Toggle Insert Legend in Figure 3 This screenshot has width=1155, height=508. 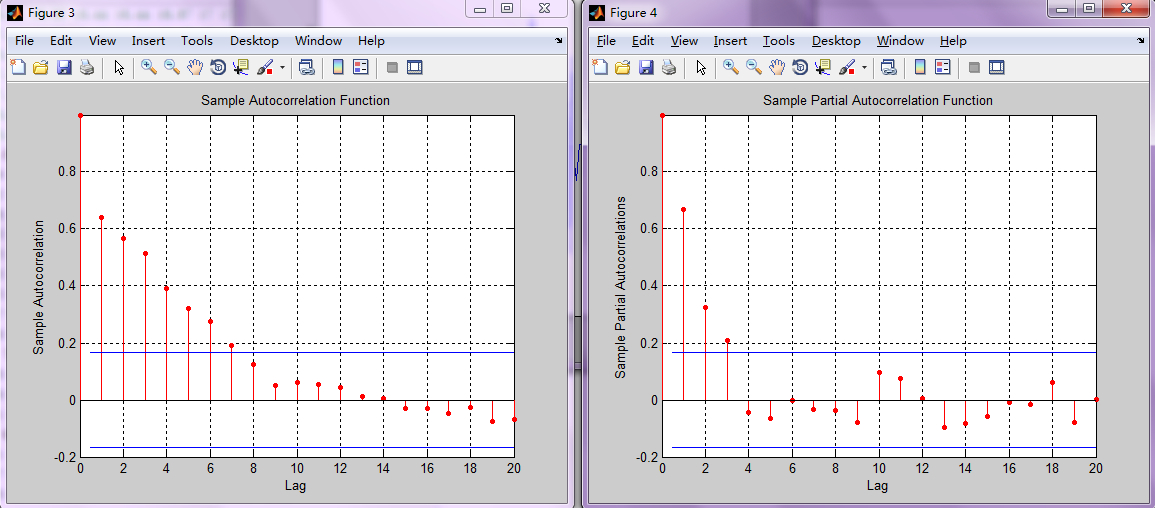361,68
